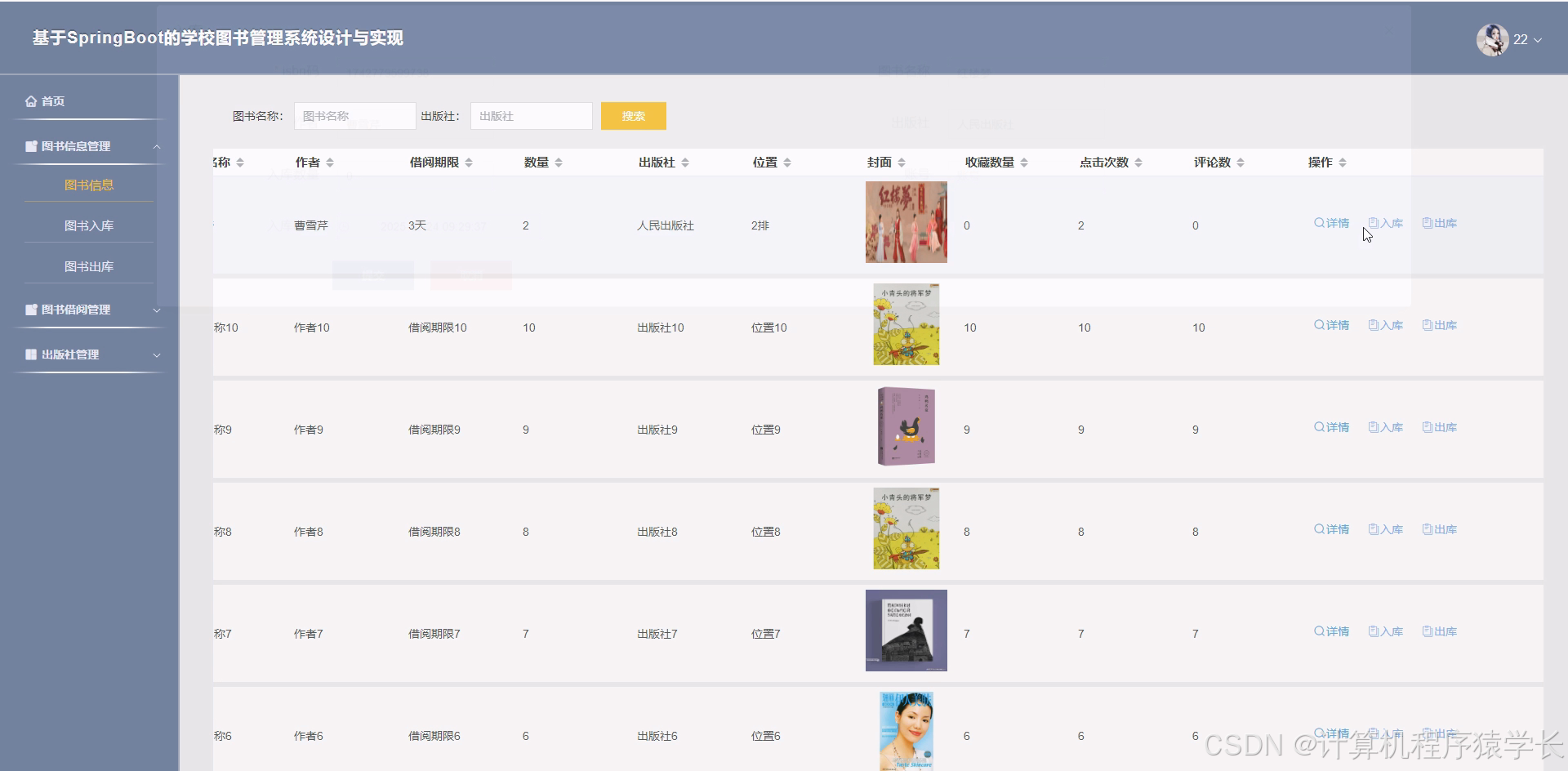Click the 出库 icon on the 作者9 row
This screenshot has height=771, width=1568.
point(1439,426)
